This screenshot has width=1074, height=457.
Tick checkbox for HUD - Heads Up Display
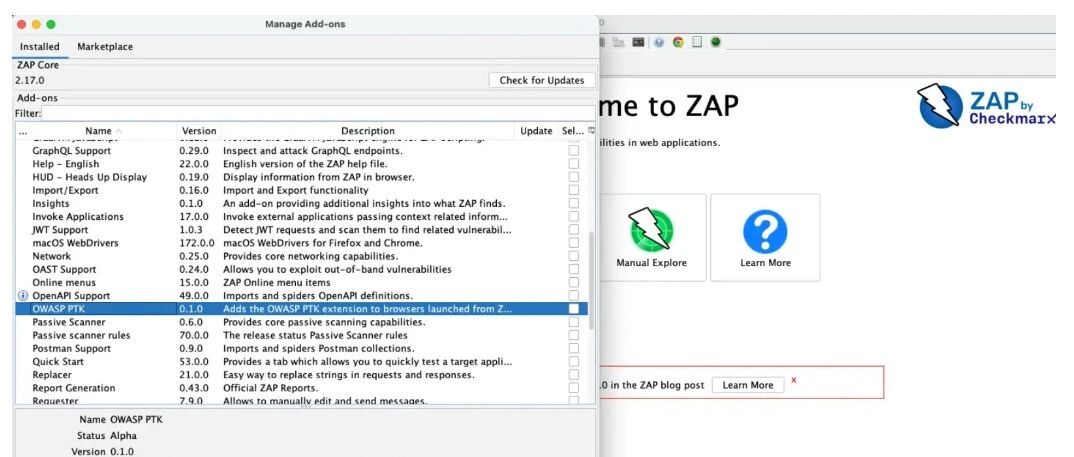point(573,177)
